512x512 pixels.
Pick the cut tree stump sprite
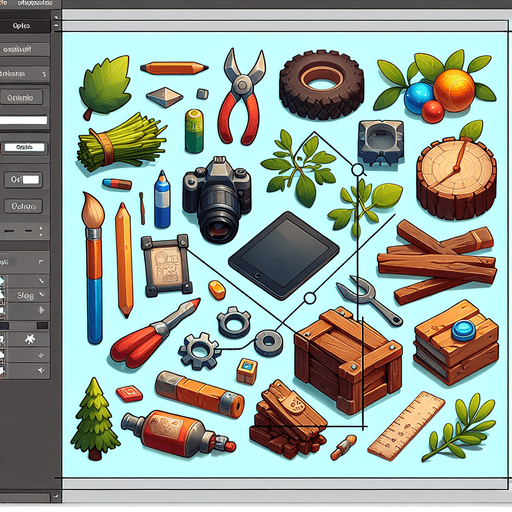click(456, 178)
